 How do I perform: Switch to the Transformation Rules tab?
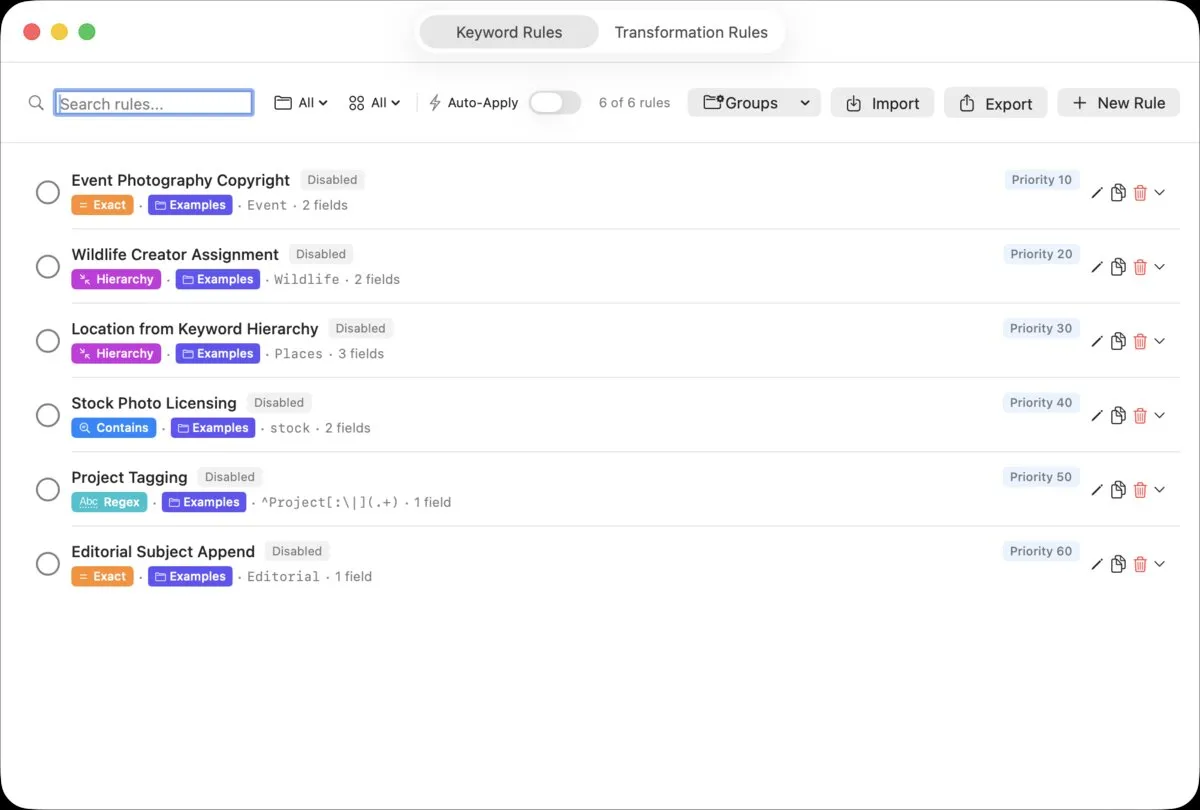point(691,31)
